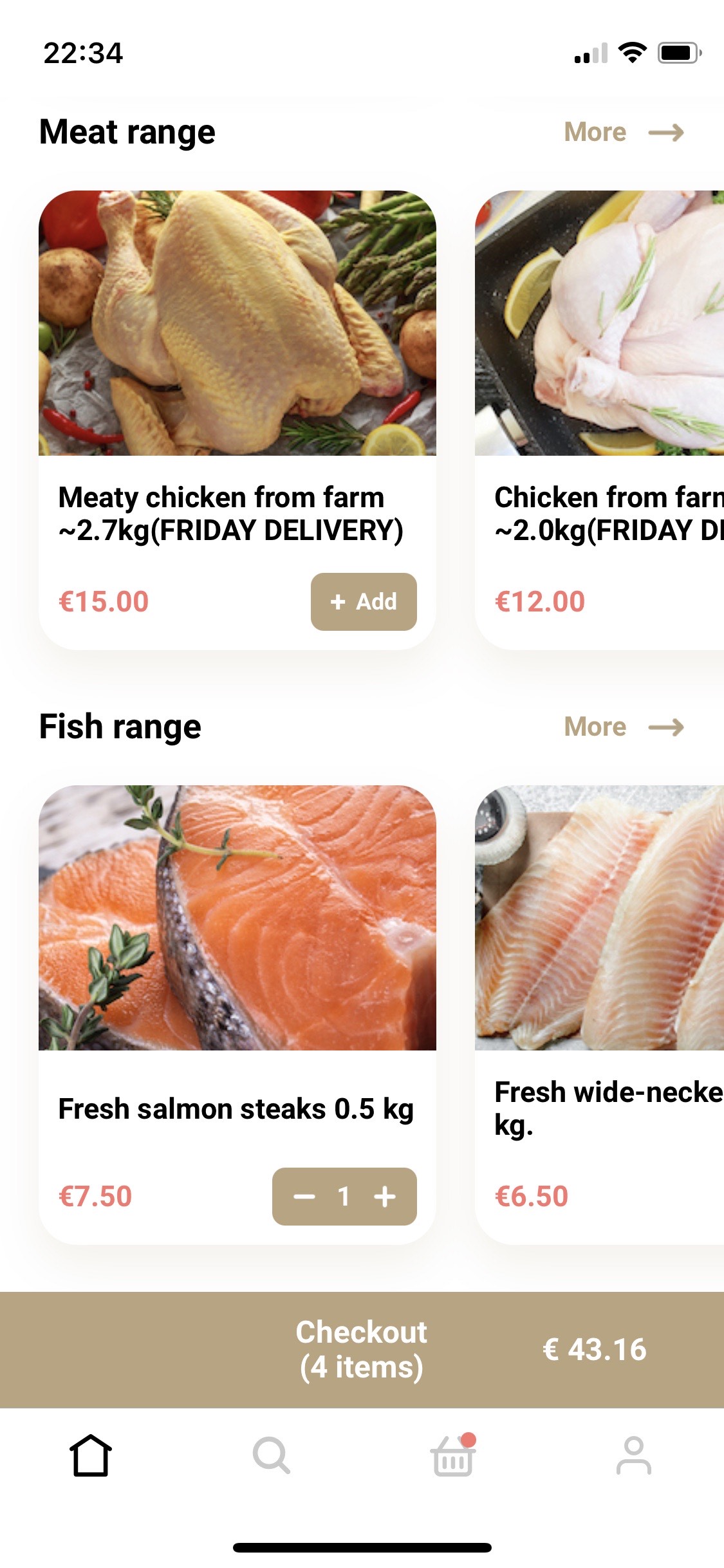Tap the Meat range arrow icon
Image resolution: width=724 pixels, height=1568 pixels.
[x=666, y=133]
